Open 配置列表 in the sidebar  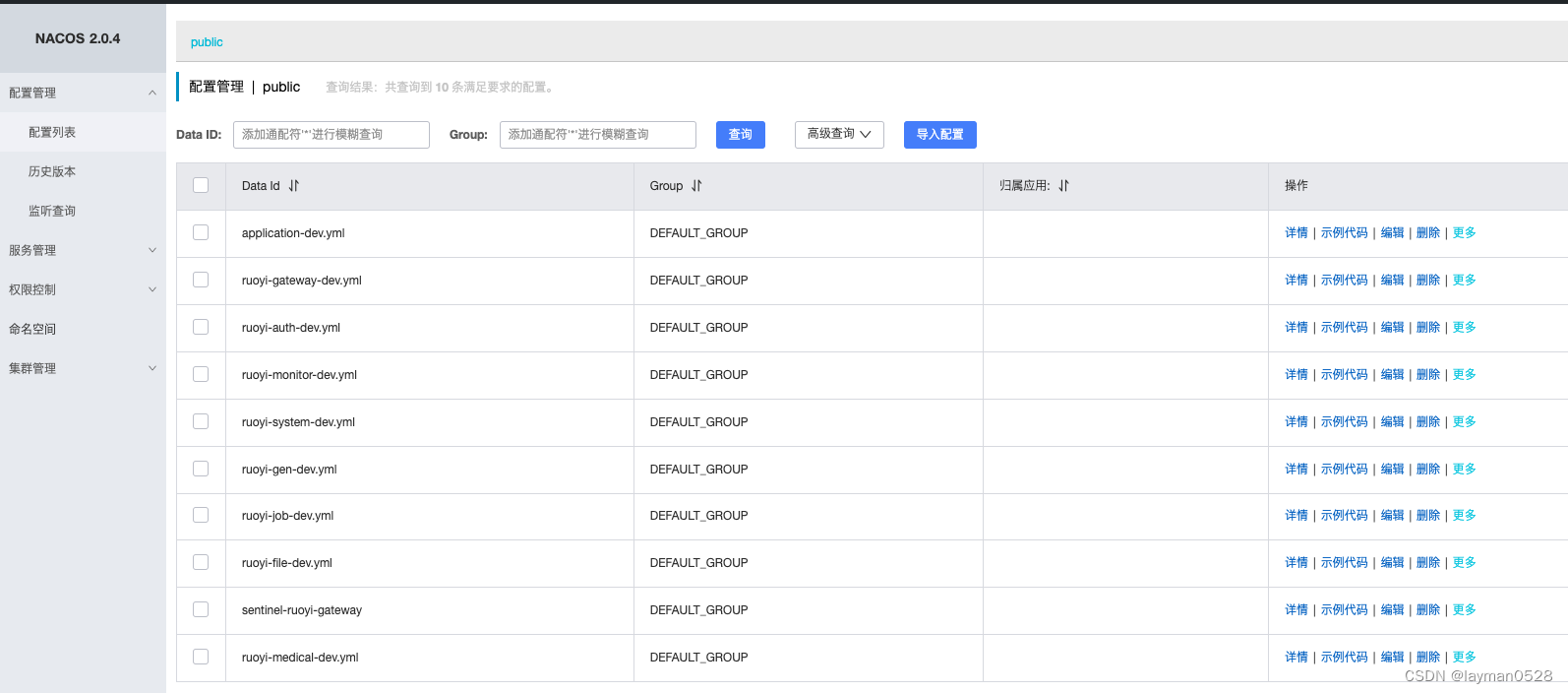[83, 132]
